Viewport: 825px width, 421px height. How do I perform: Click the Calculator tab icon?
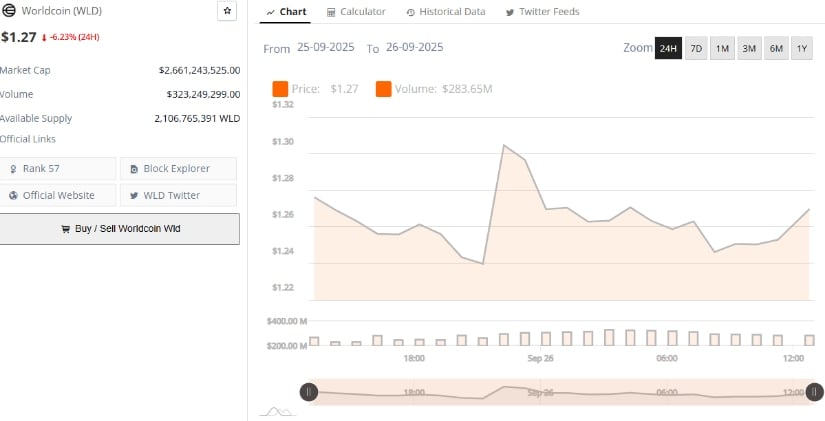pos(331,12)
